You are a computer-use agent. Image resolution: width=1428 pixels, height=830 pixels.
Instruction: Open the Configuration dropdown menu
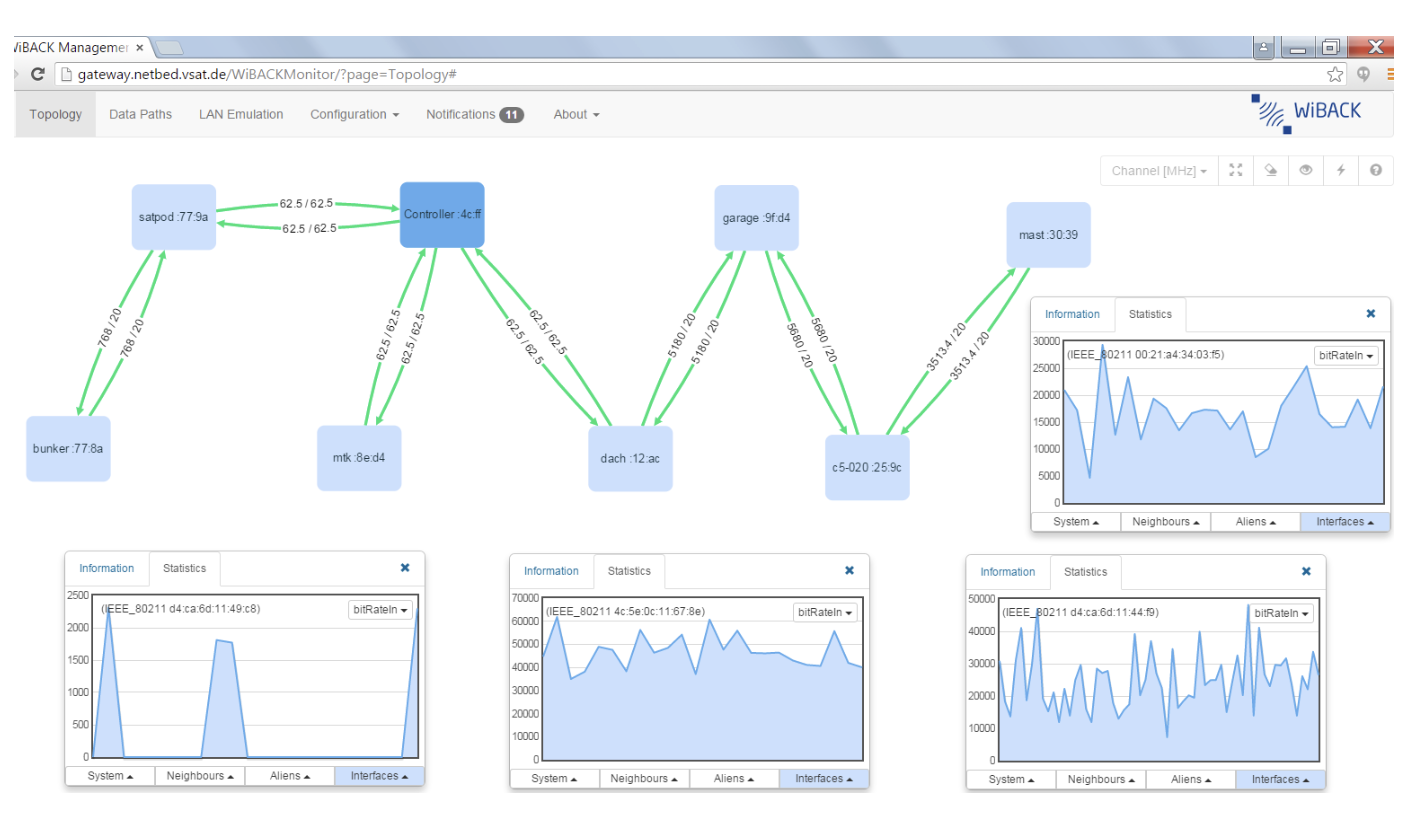tap(354, 114)
